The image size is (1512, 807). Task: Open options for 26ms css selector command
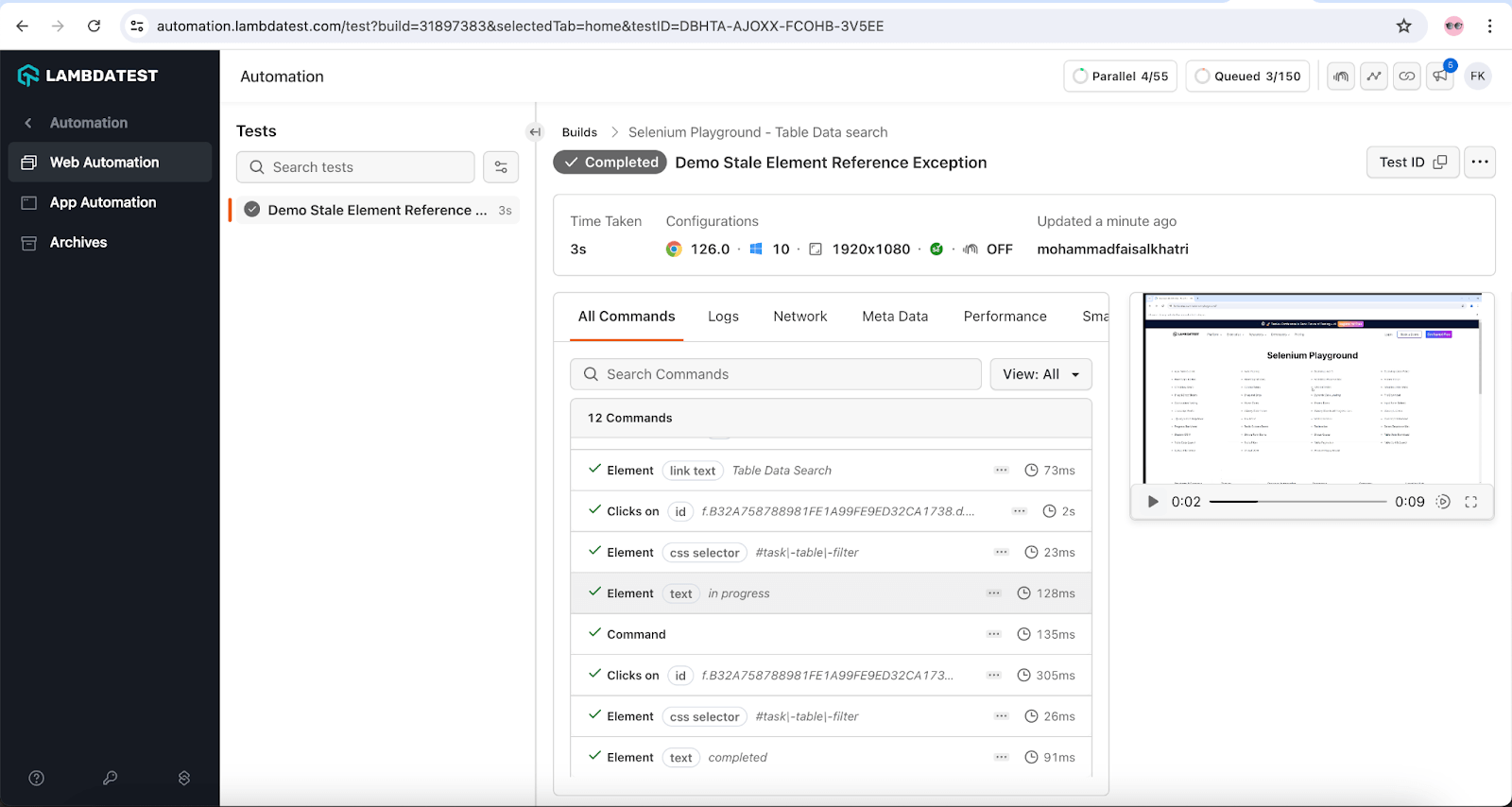[1001, 716]
